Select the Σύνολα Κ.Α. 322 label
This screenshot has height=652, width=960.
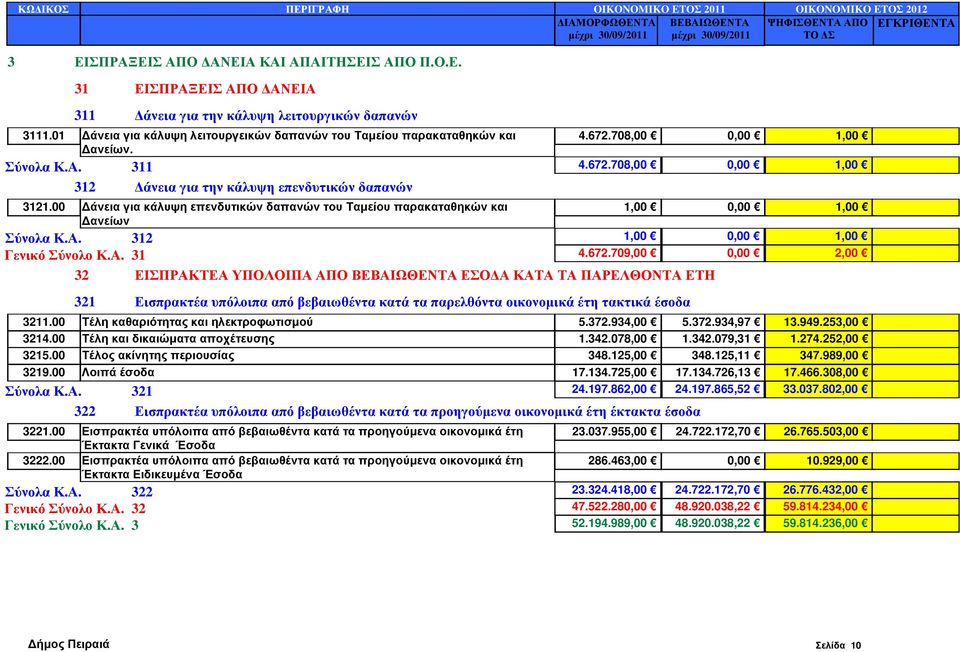(x=79, y=492)
